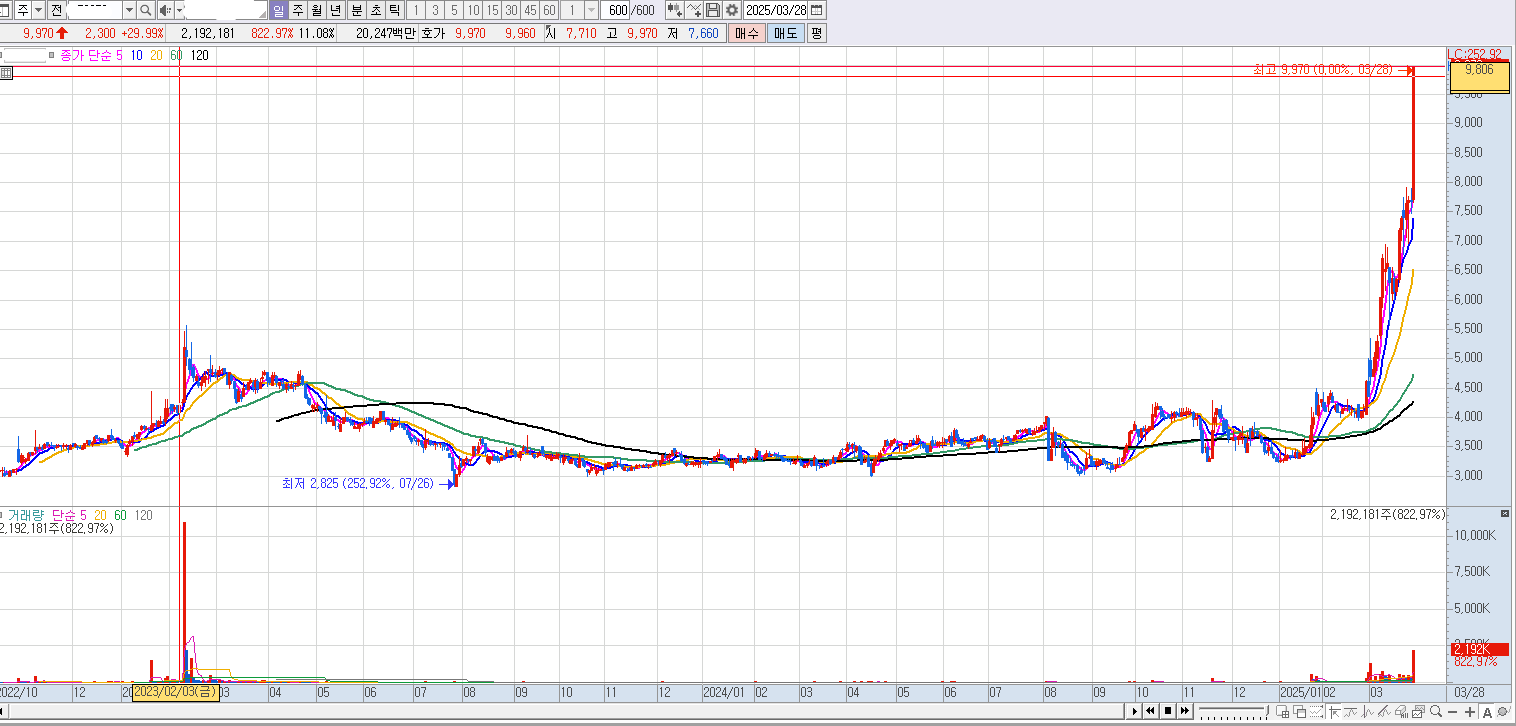Click the stock code input field

[94, 10]
